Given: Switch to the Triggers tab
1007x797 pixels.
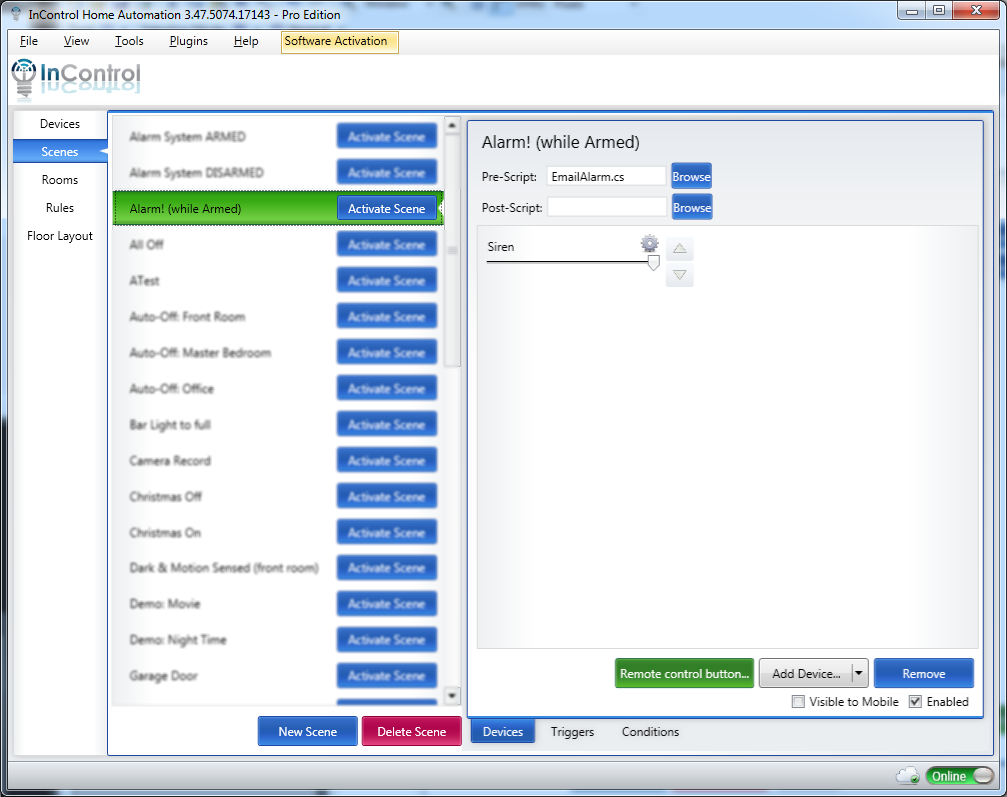Looking at the screenshot, I should coord(572,732).
